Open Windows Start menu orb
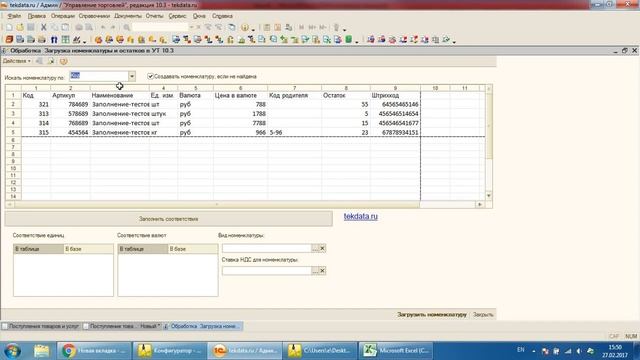640x360 pixels. tap(12, 351)
